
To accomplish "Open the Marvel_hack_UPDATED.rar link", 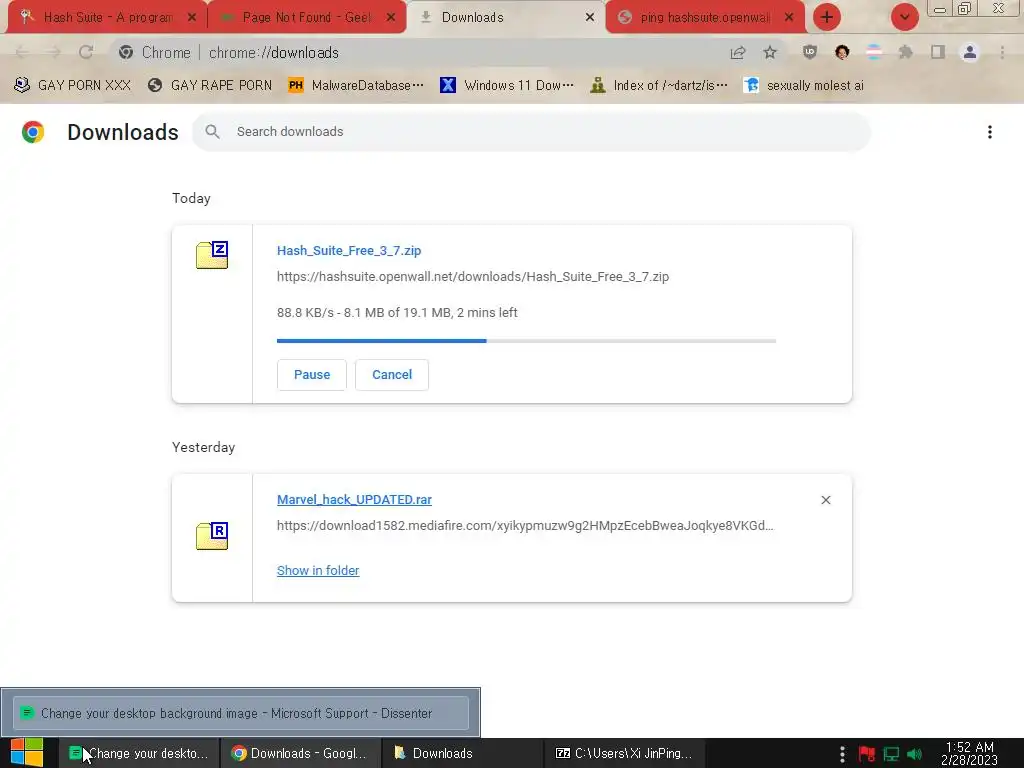I will pyautogui.click(x=354, y=500).
